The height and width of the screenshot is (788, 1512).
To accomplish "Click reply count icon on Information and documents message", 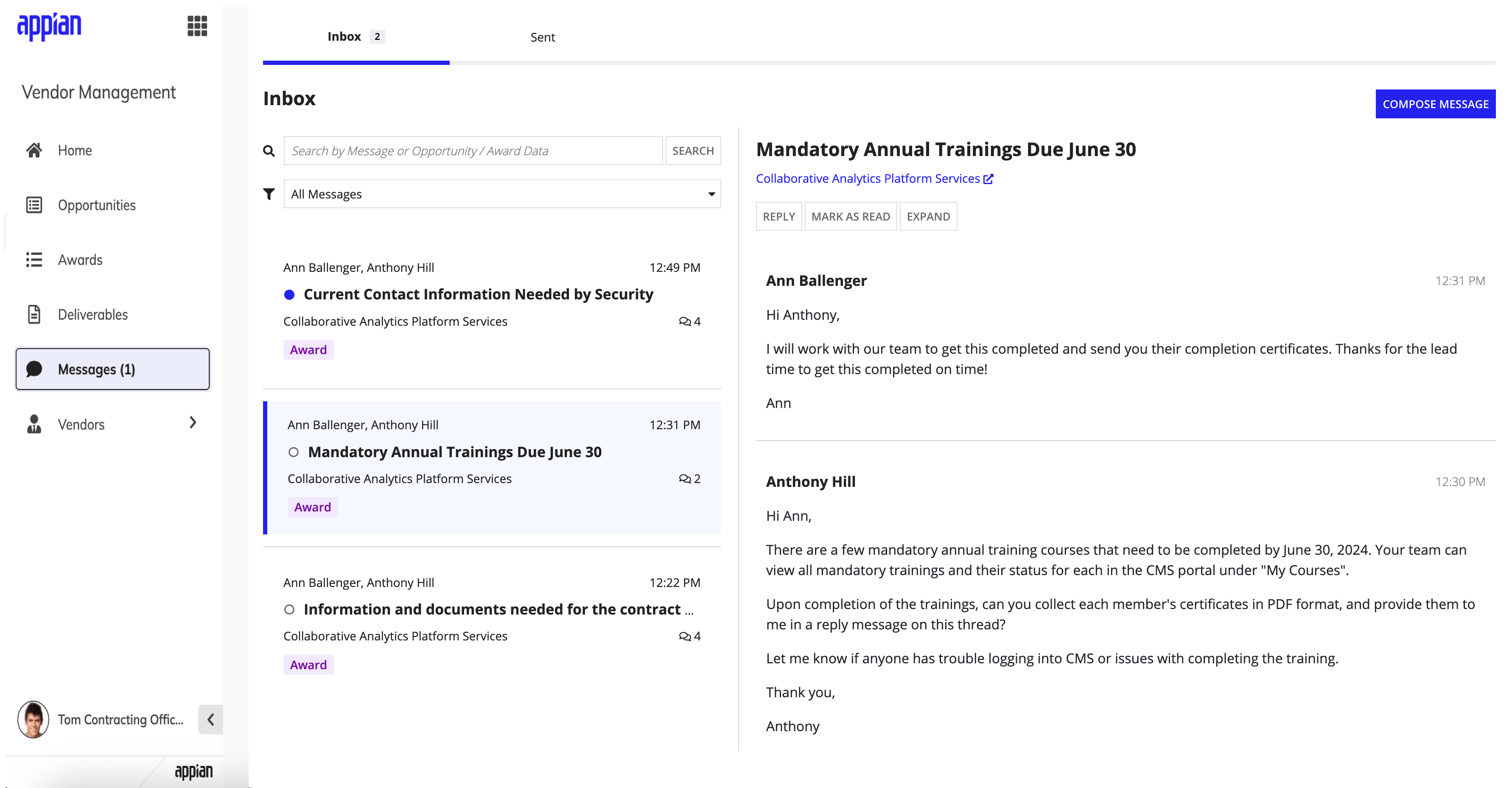I will (x=684, y=636).
